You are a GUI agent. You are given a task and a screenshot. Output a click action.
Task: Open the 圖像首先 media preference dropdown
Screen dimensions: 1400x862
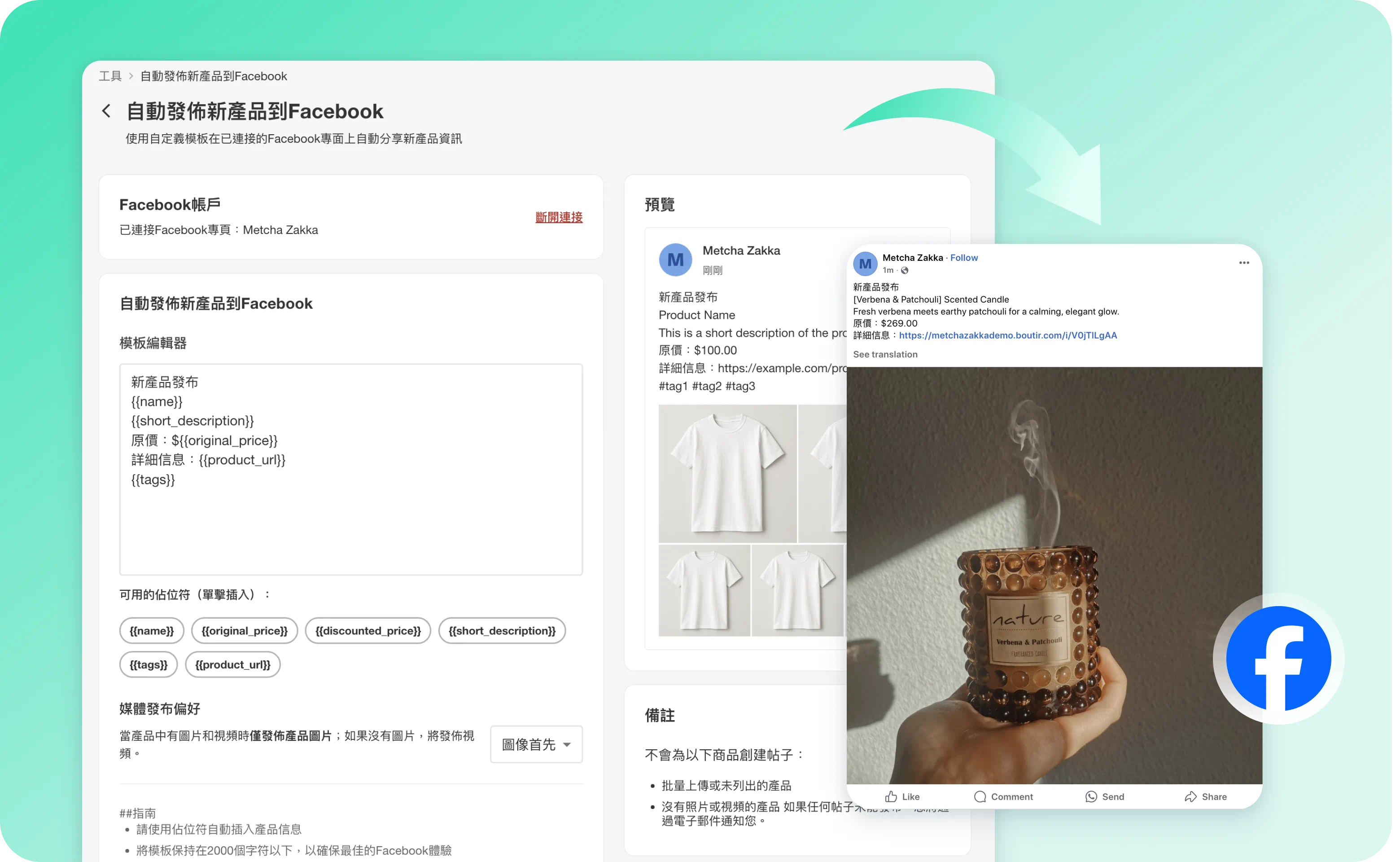536,744
